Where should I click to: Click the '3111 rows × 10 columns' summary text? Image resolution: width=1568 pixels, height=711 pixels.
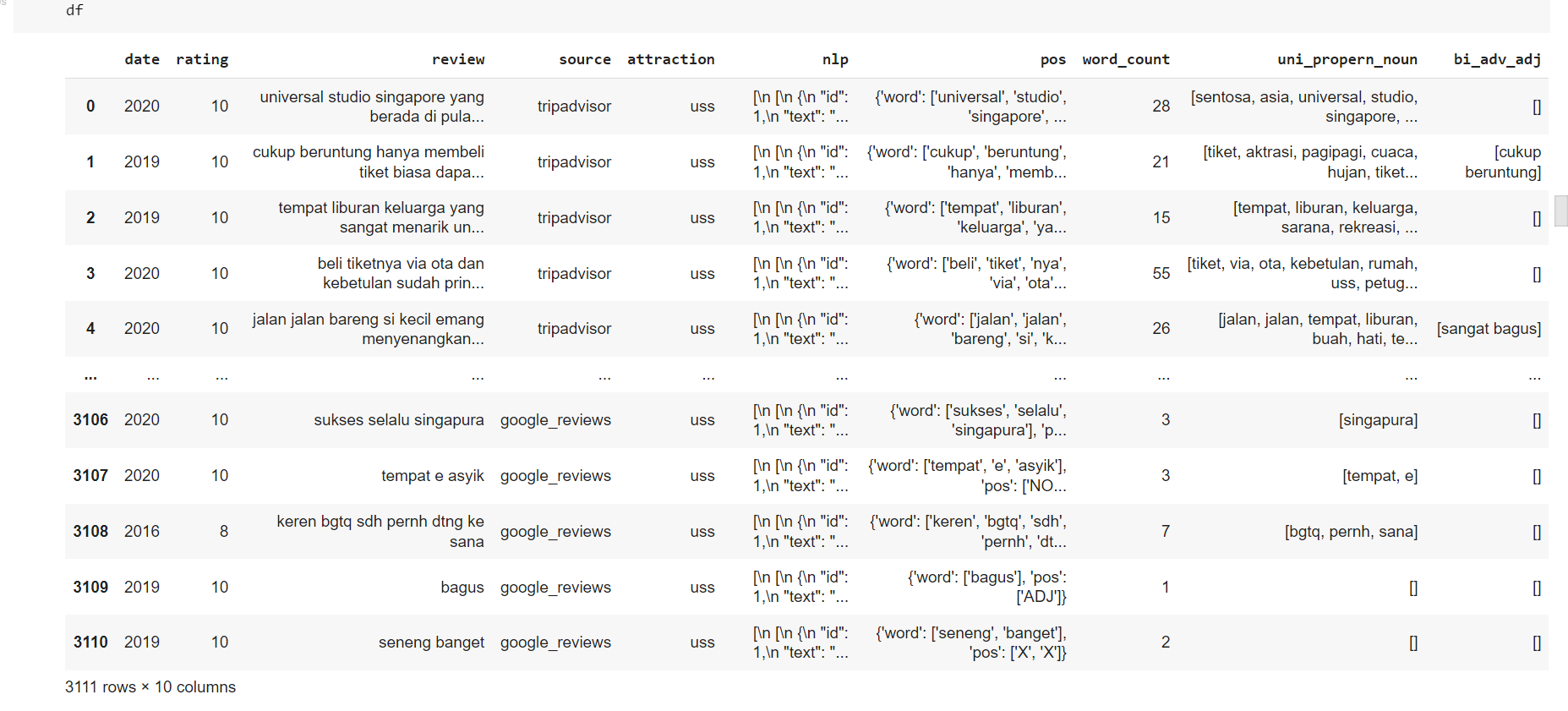150,686
